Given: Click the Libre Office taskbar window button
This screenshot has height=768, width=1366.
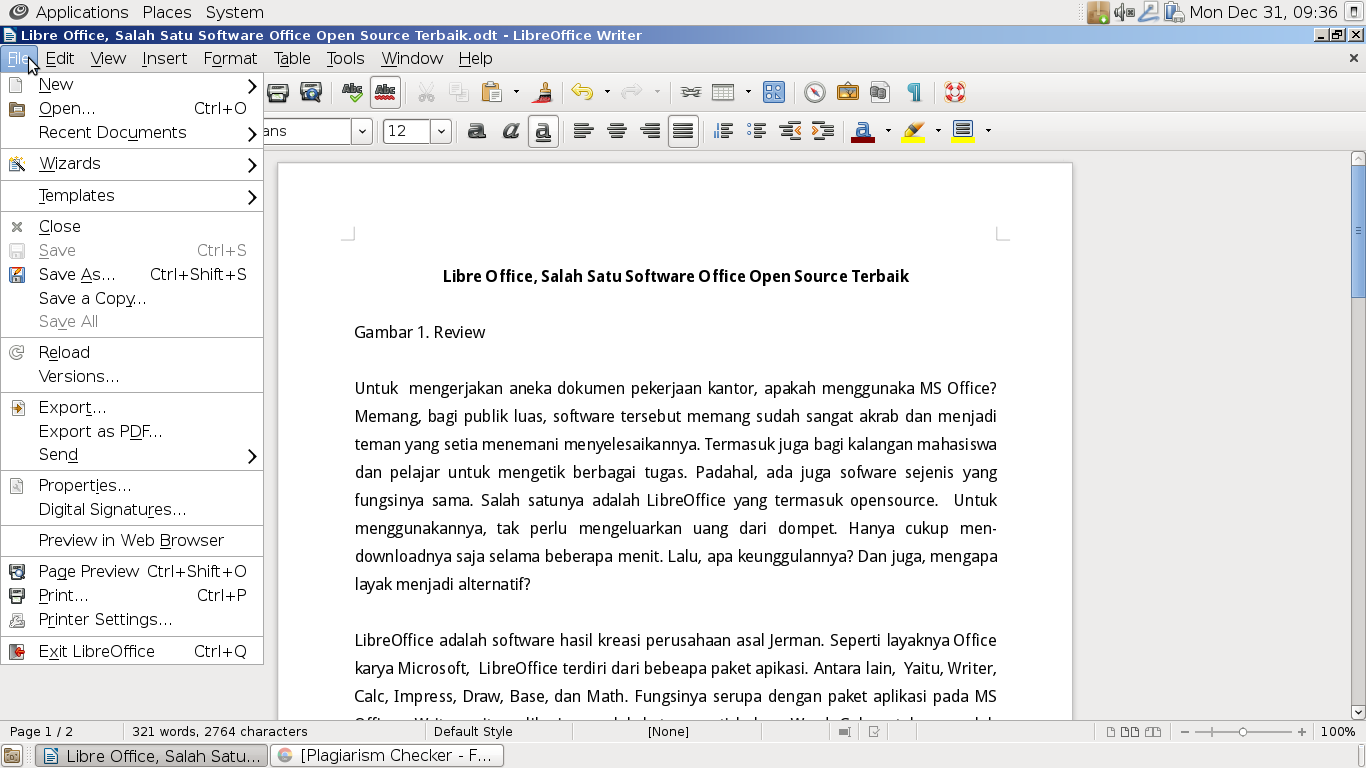Looking at the screenshot, I should point(152,756).
